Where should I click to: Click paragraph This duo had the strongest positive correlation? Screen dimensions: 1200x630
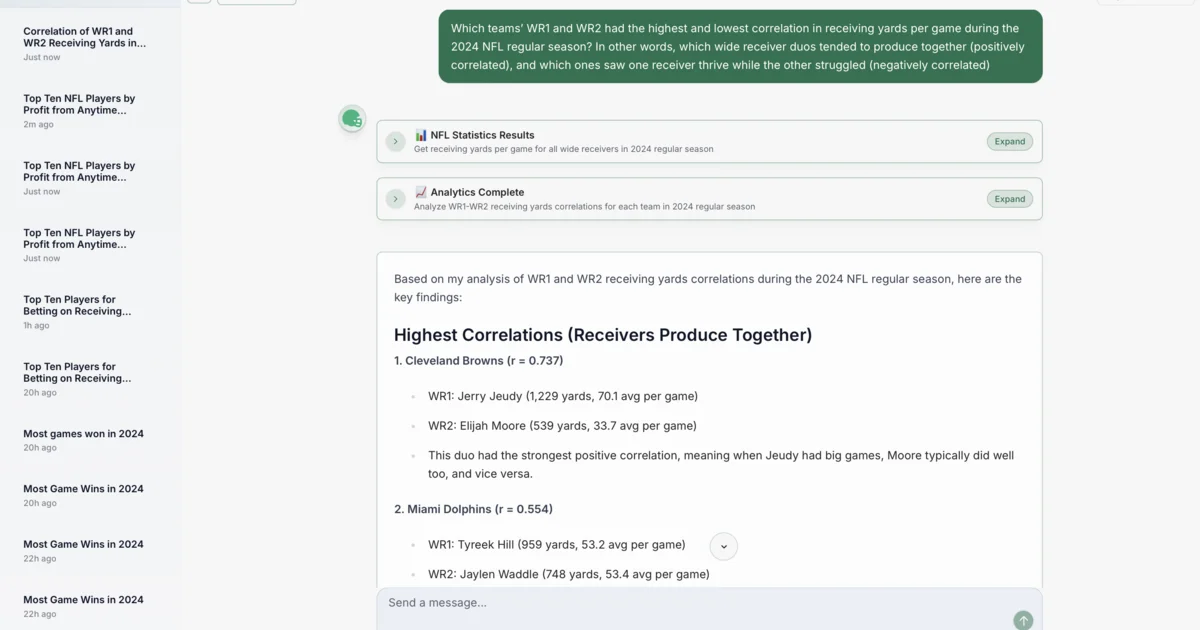point(721,464)
